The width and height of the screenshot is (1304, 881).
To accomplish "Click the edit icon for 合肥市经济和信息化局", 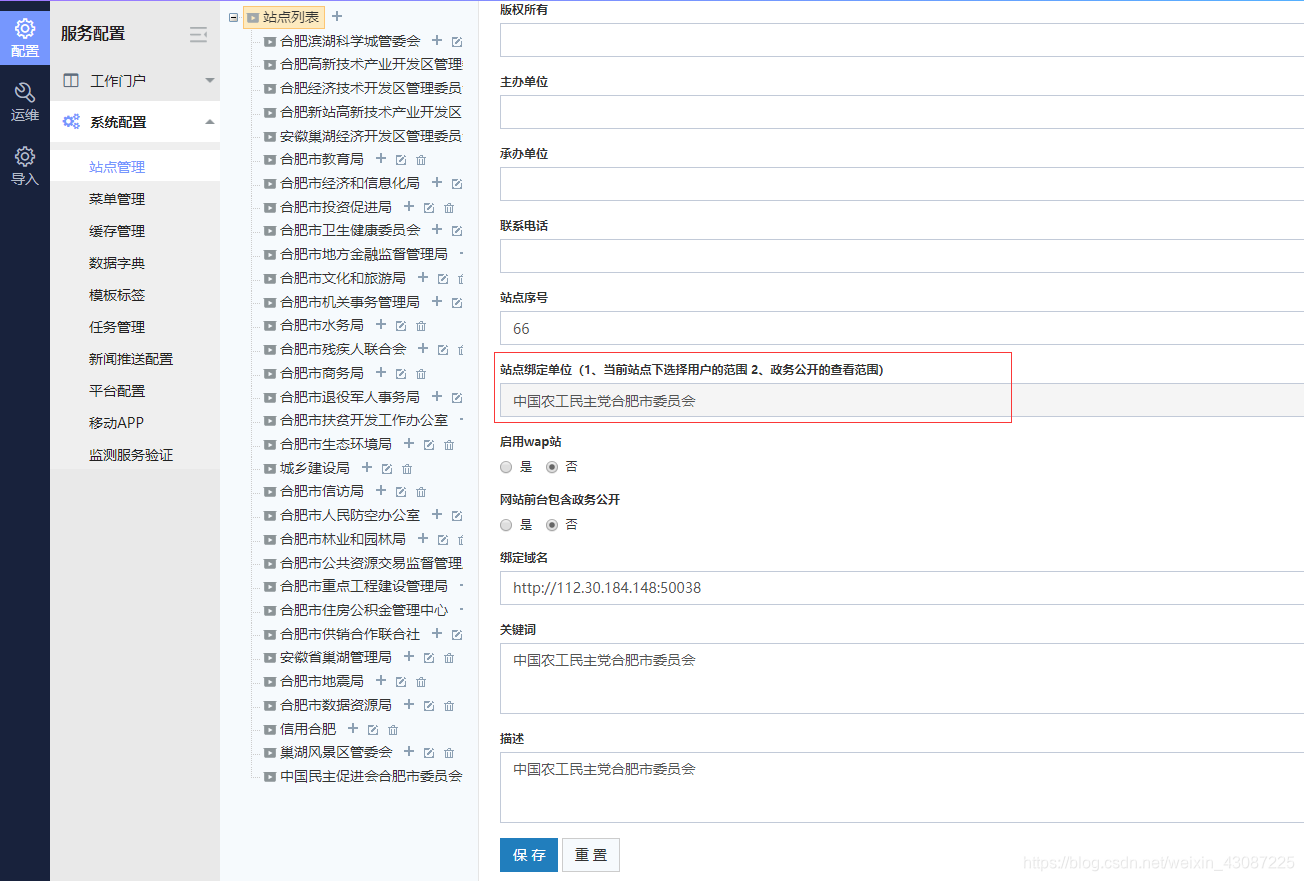I will 457,184.
